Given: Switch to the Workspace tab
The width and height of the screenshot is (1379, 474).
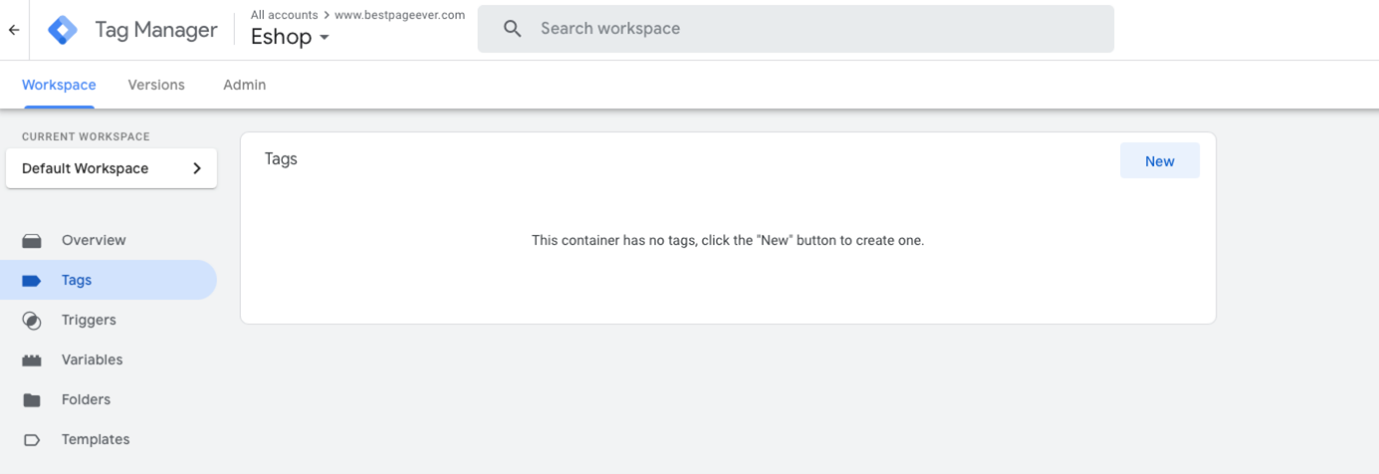Looking at the screenshot, I should 59,85.
